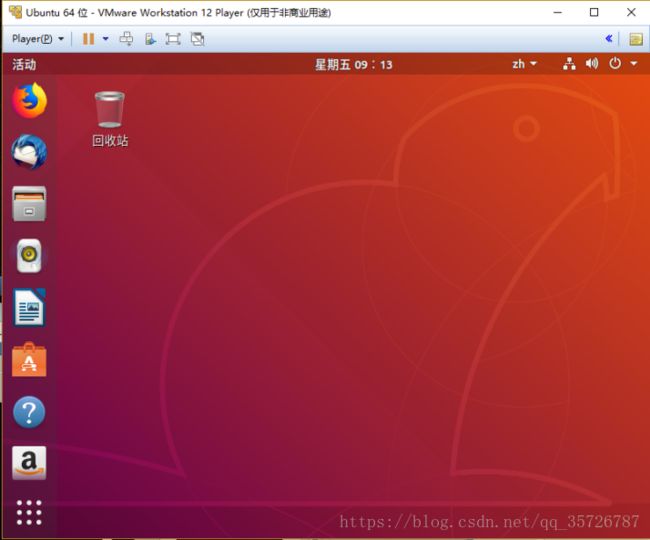Launch LibreOffice Writer from the dock
The height and width of the screenshot is (540, 650).
tap(29, 307)
